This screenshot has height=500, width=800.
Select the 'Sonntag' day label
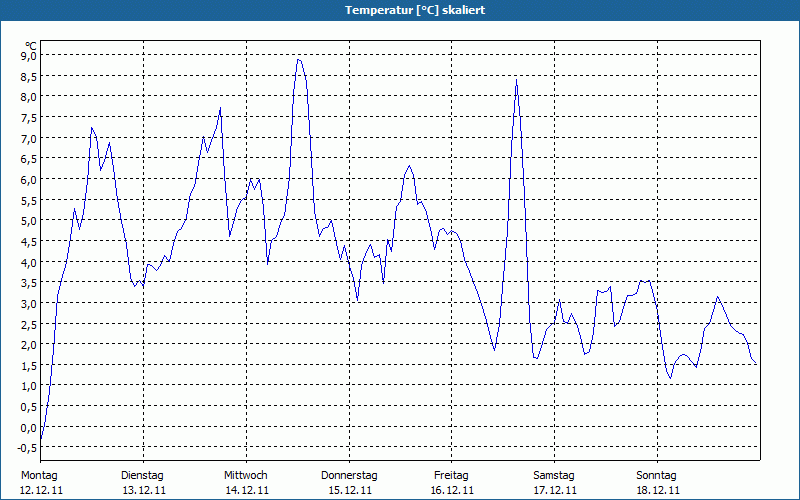coord(657,475)
